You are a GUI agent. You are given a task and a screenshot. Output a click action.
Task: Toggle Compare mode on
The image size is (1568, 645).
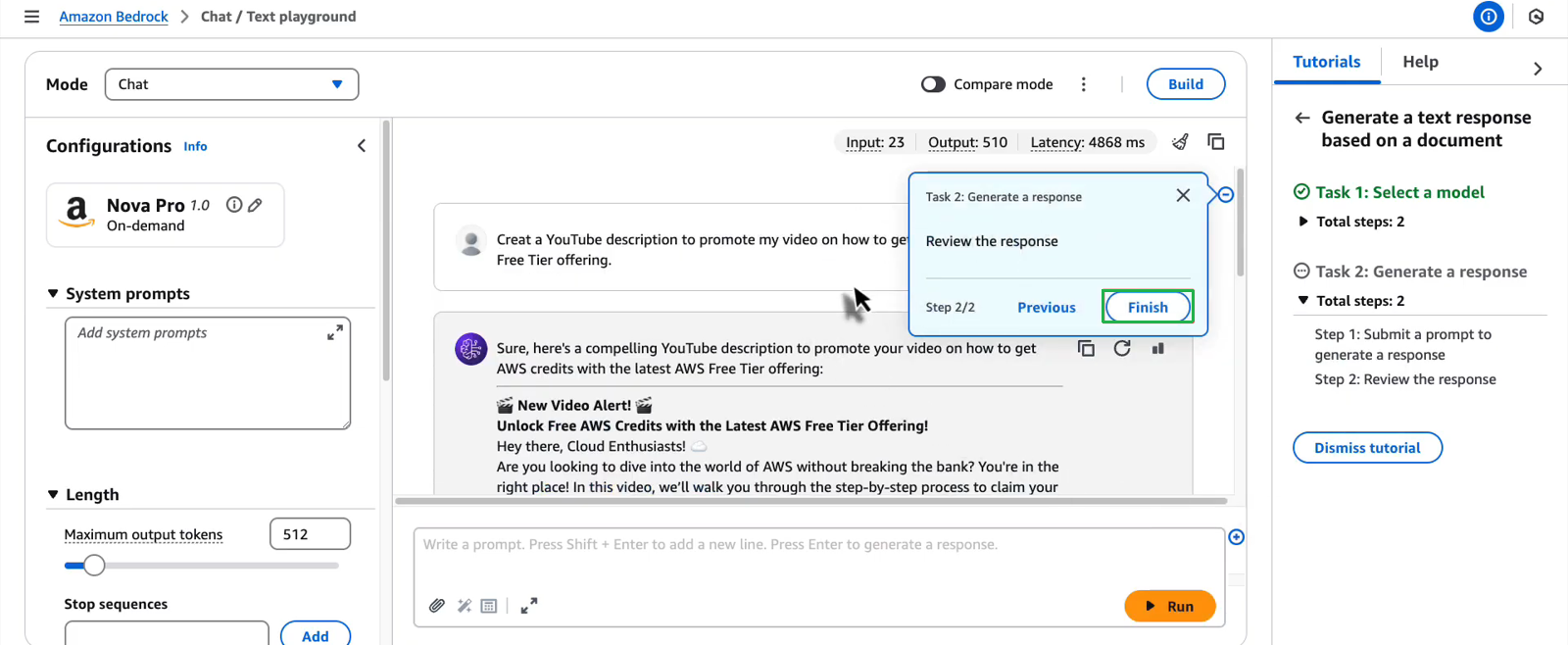tap(933, 84)
